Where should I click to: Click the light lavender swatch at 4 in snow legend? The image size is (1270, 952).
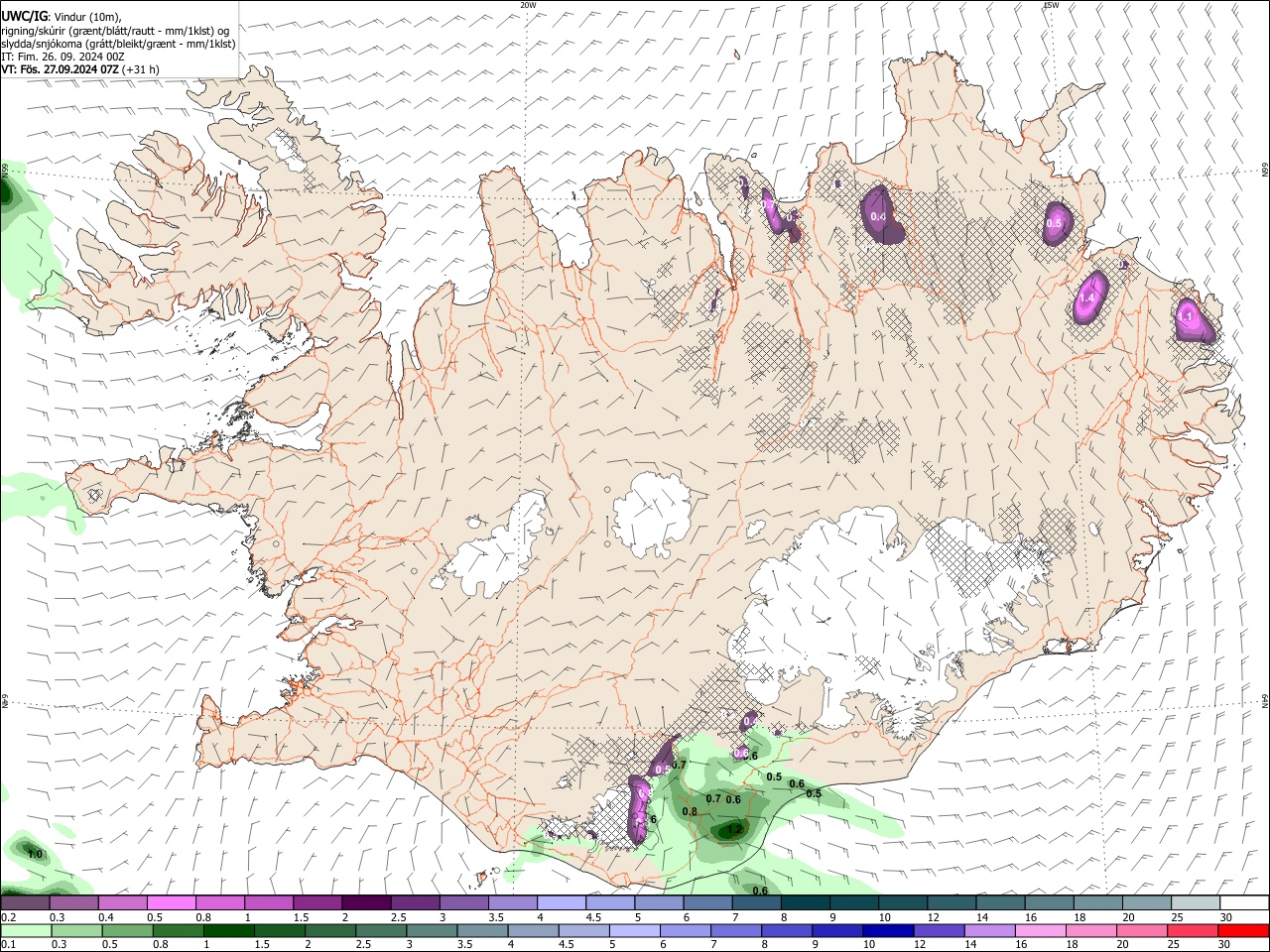(561, 903)
